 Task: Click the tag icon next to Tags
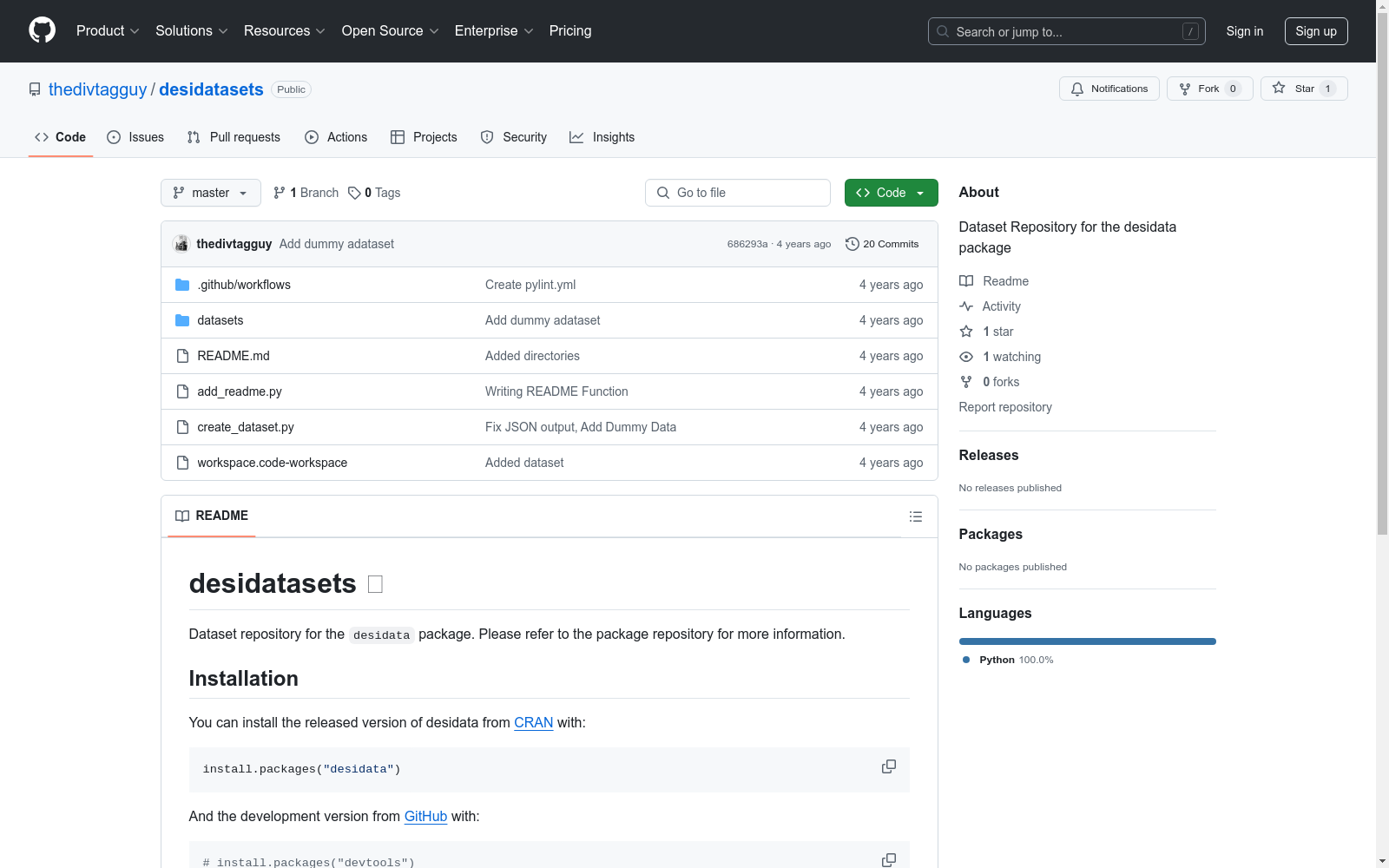pos(354,193)
